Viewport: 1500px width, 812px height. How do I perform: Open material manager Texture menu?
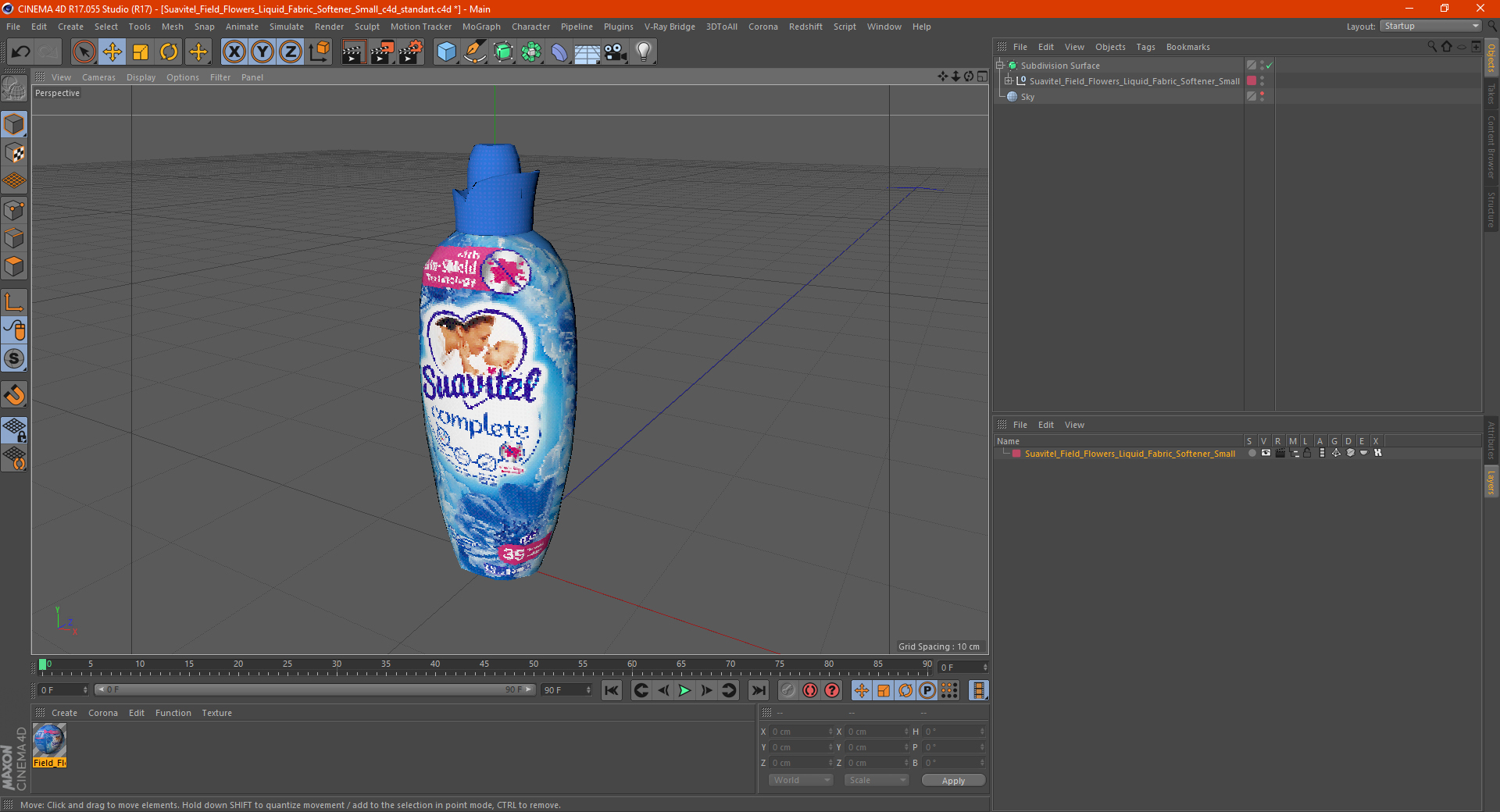[x=216, y=713]
